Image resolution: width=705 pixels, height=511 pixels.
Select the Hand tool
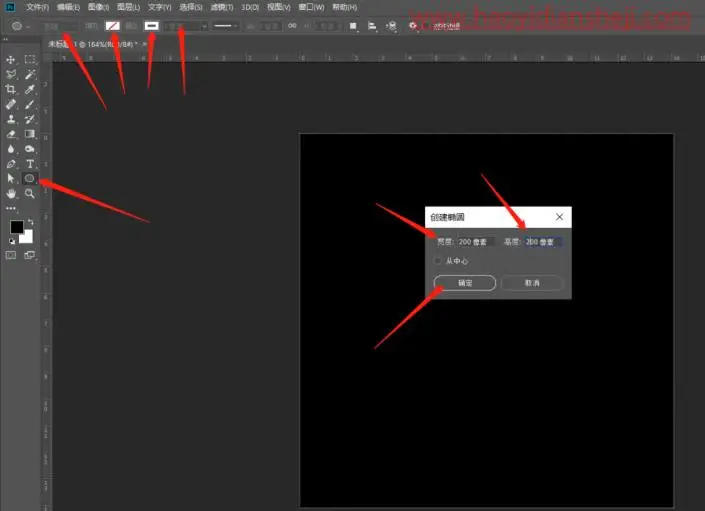click(x=11, y=193)
